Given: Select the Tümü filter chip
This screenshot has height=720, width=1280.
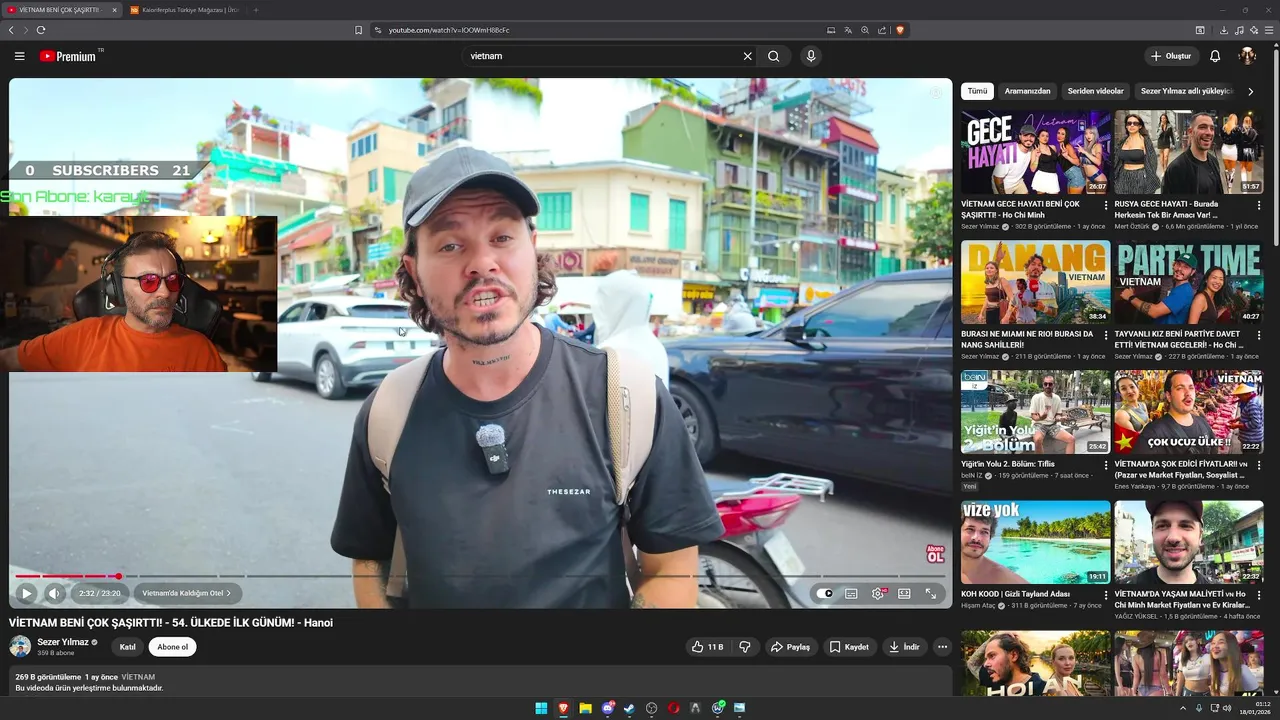Looking at the screenshot, I should [x=977, y=91].
